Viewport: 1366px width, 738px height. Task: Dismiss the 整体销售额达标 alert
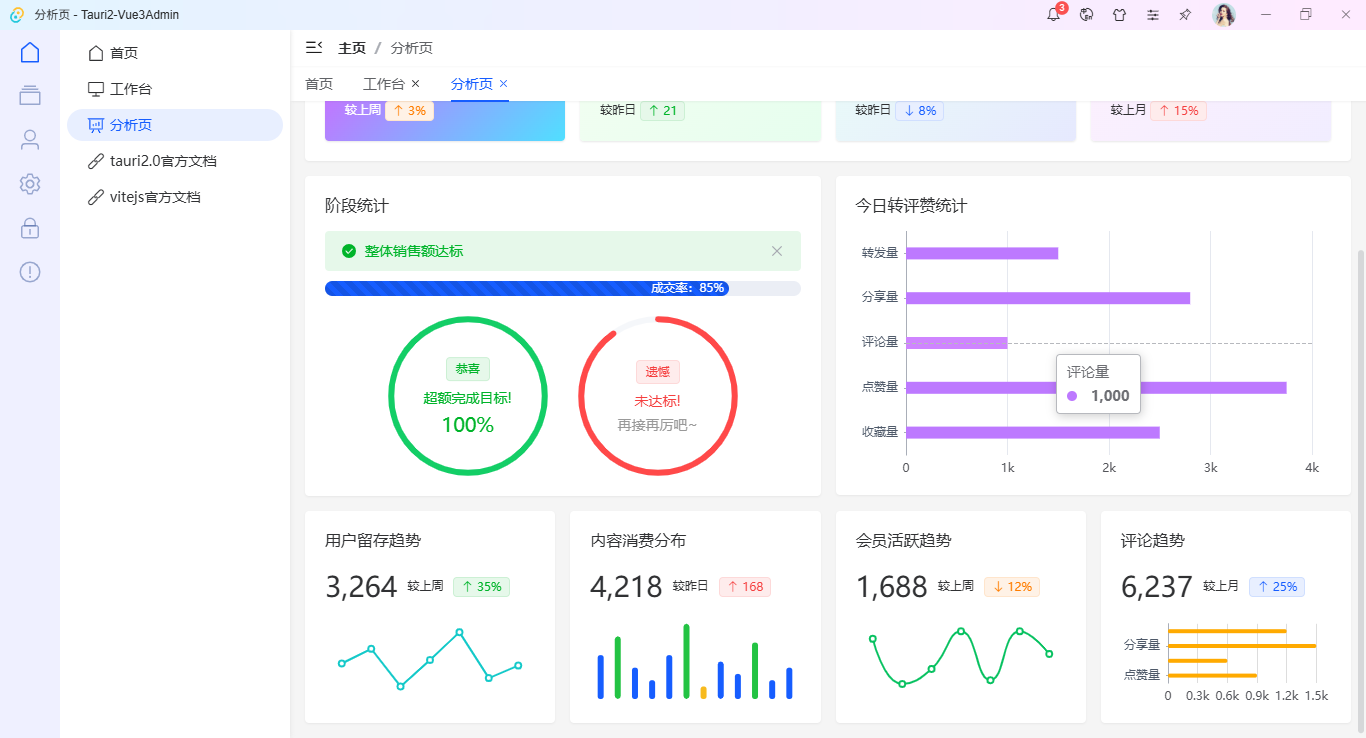point(777,251)
